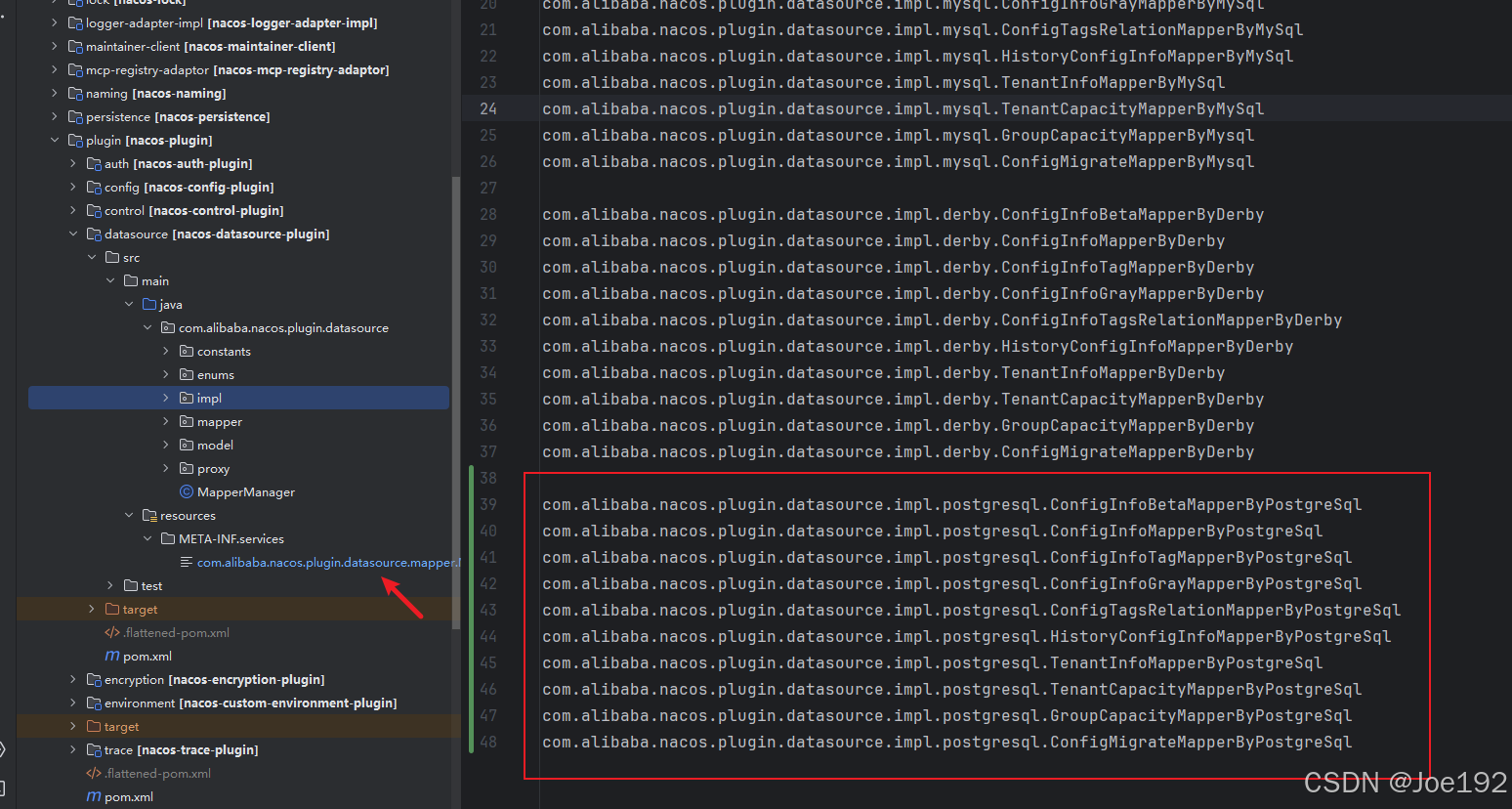
Task: Expand the environment module node
Action: (73, 703)
